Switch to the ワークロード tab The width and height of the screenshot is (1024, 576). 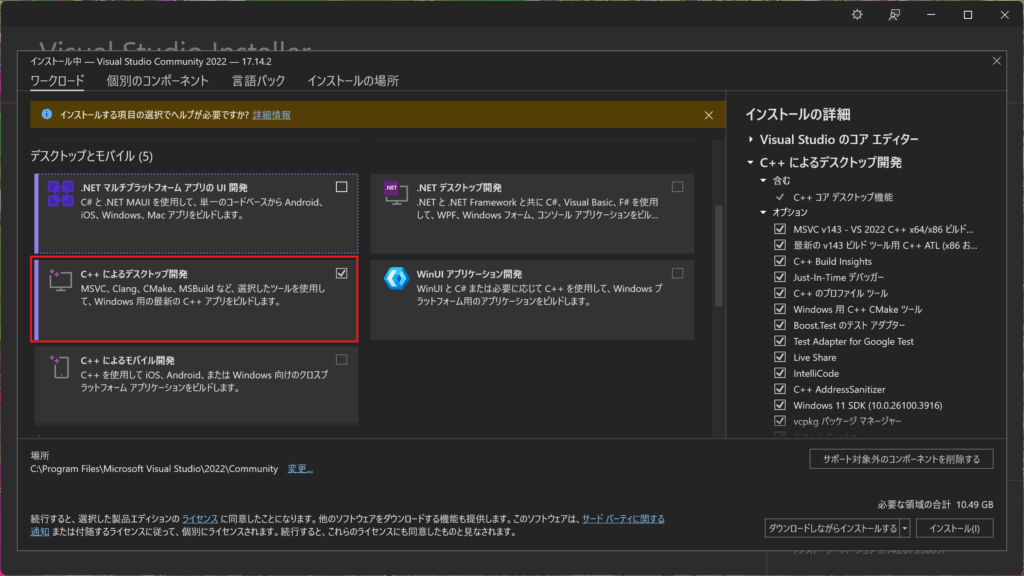[57, 81]
